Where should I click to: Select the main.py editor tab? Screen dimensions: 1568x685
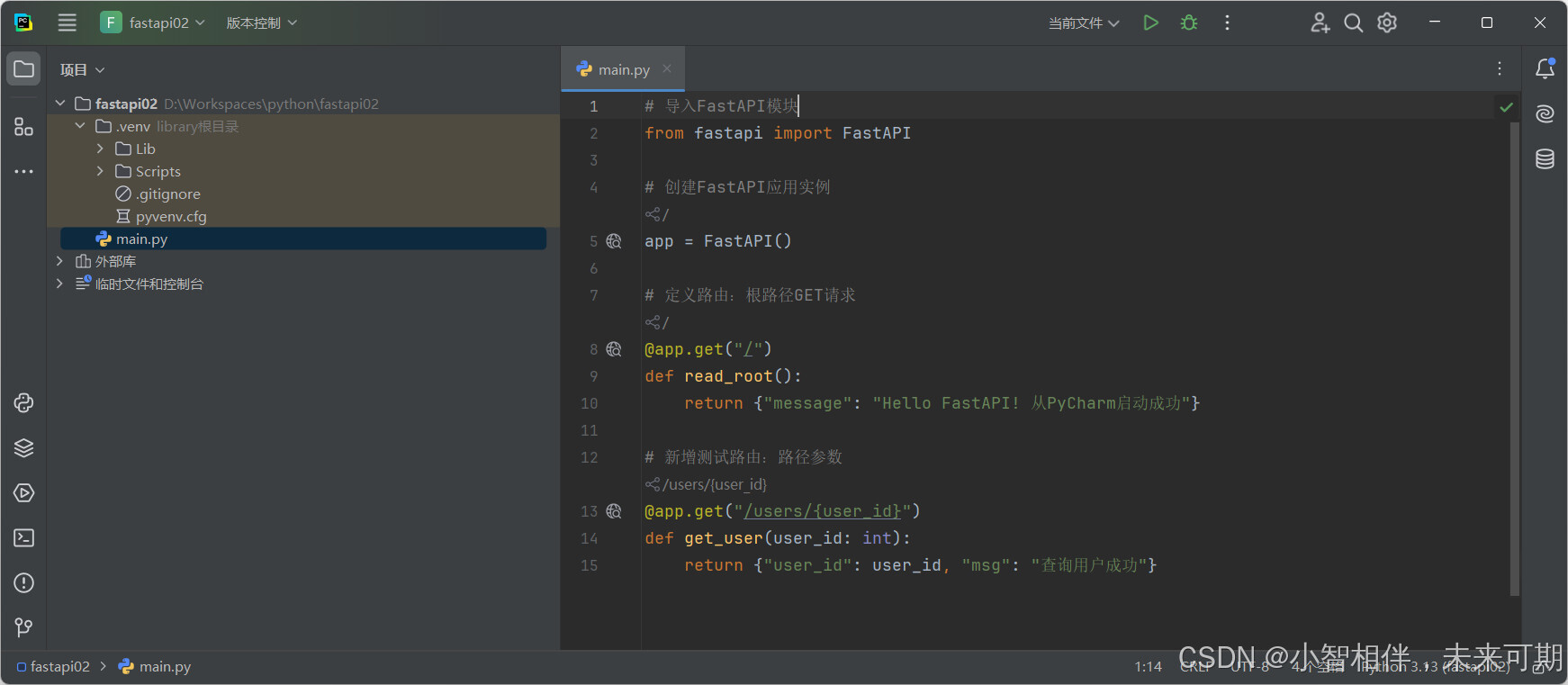click(x=624, y=69)
